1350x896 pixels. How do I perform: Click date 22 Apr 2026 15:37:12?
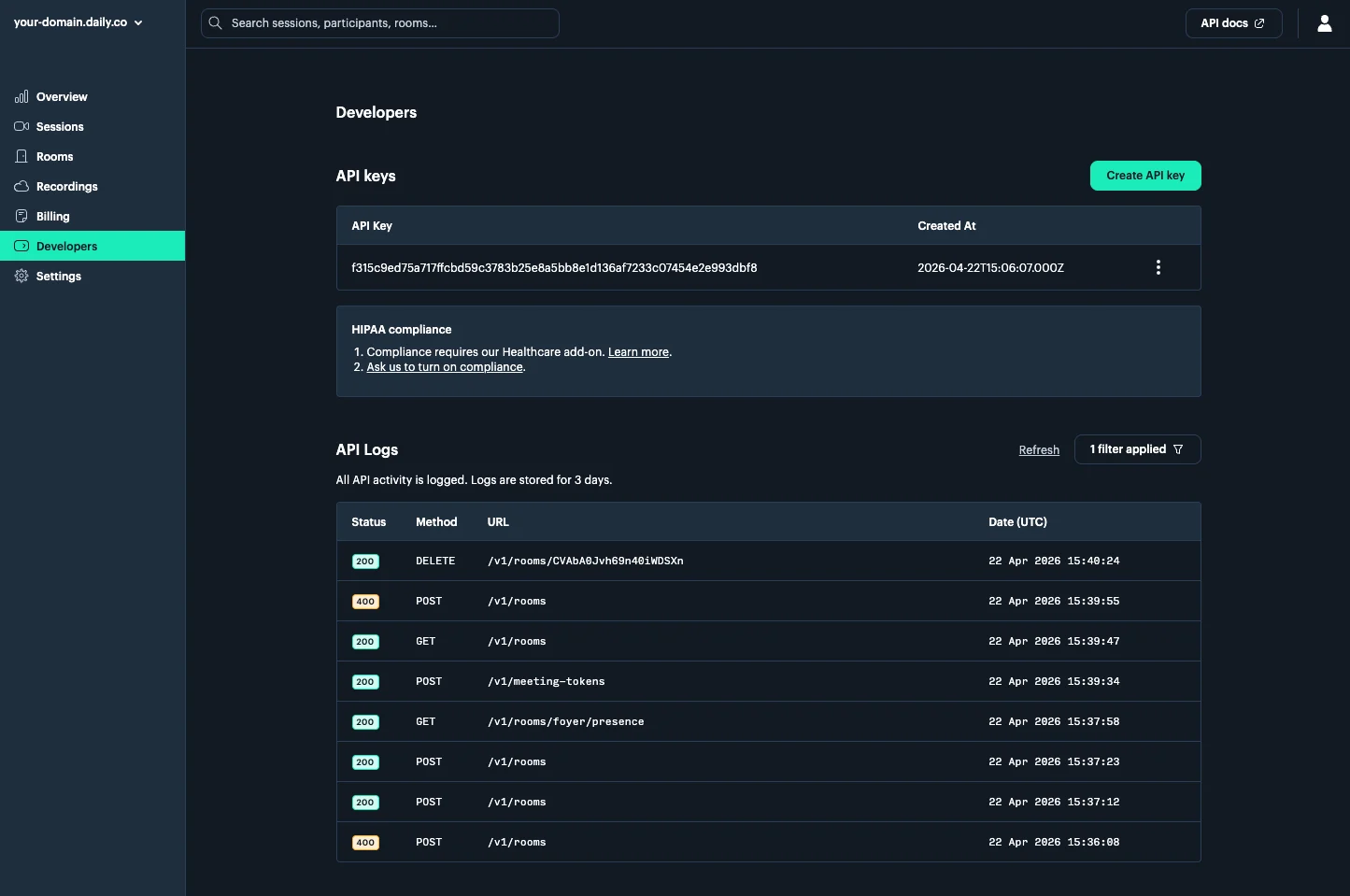pos(1054,802)
